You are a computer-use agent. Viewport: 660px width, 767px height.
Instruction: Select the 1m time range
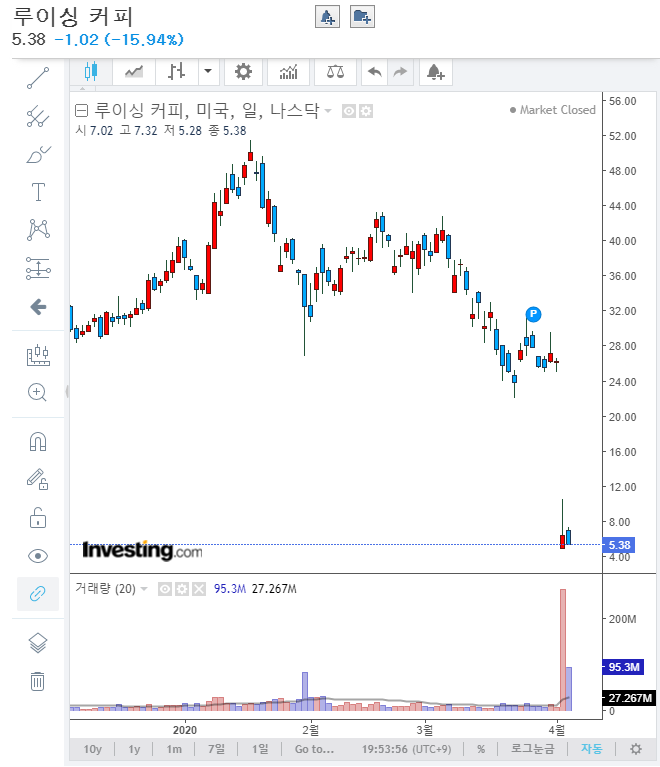174,749
